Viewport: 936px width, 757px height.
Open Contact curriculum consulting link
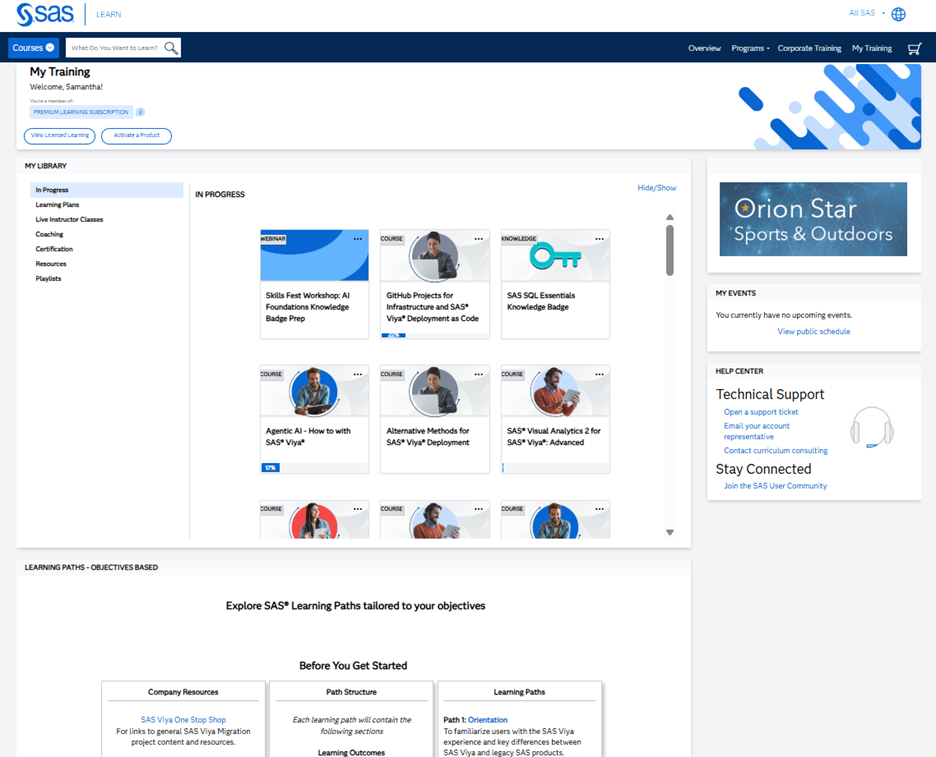(x=776, y=451)
